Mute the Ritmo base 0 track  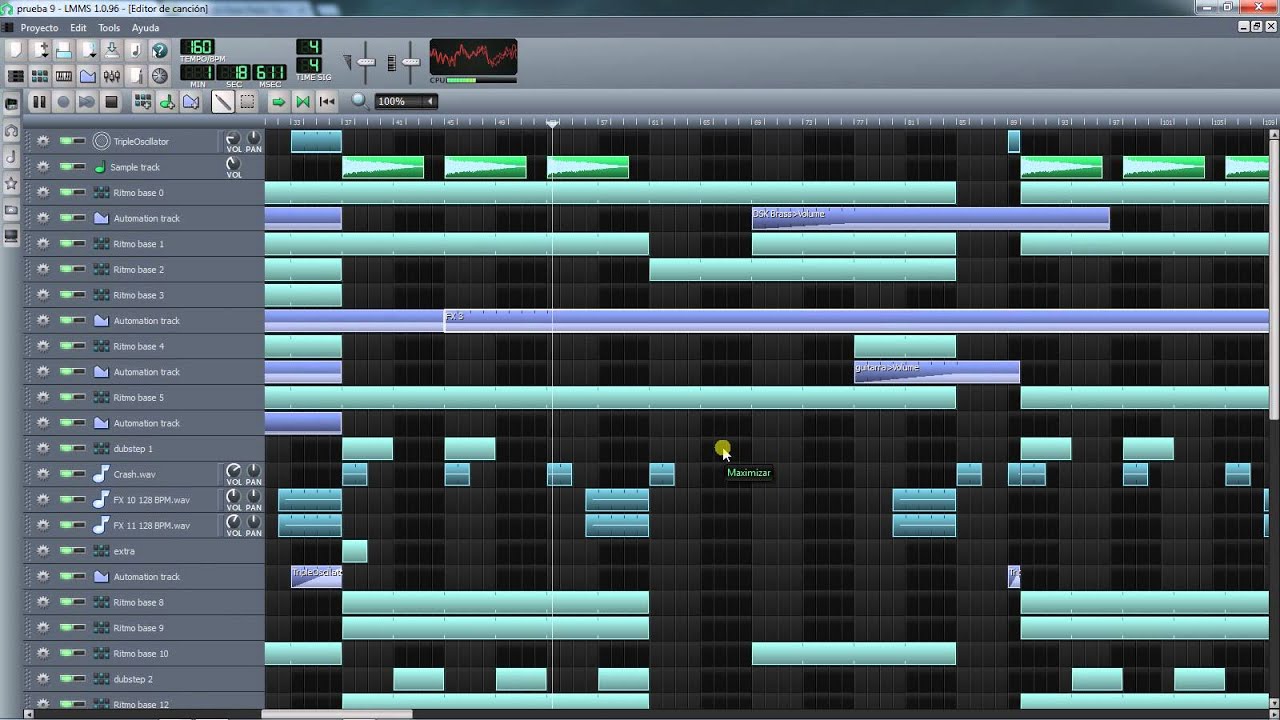[x=66, y=192]
